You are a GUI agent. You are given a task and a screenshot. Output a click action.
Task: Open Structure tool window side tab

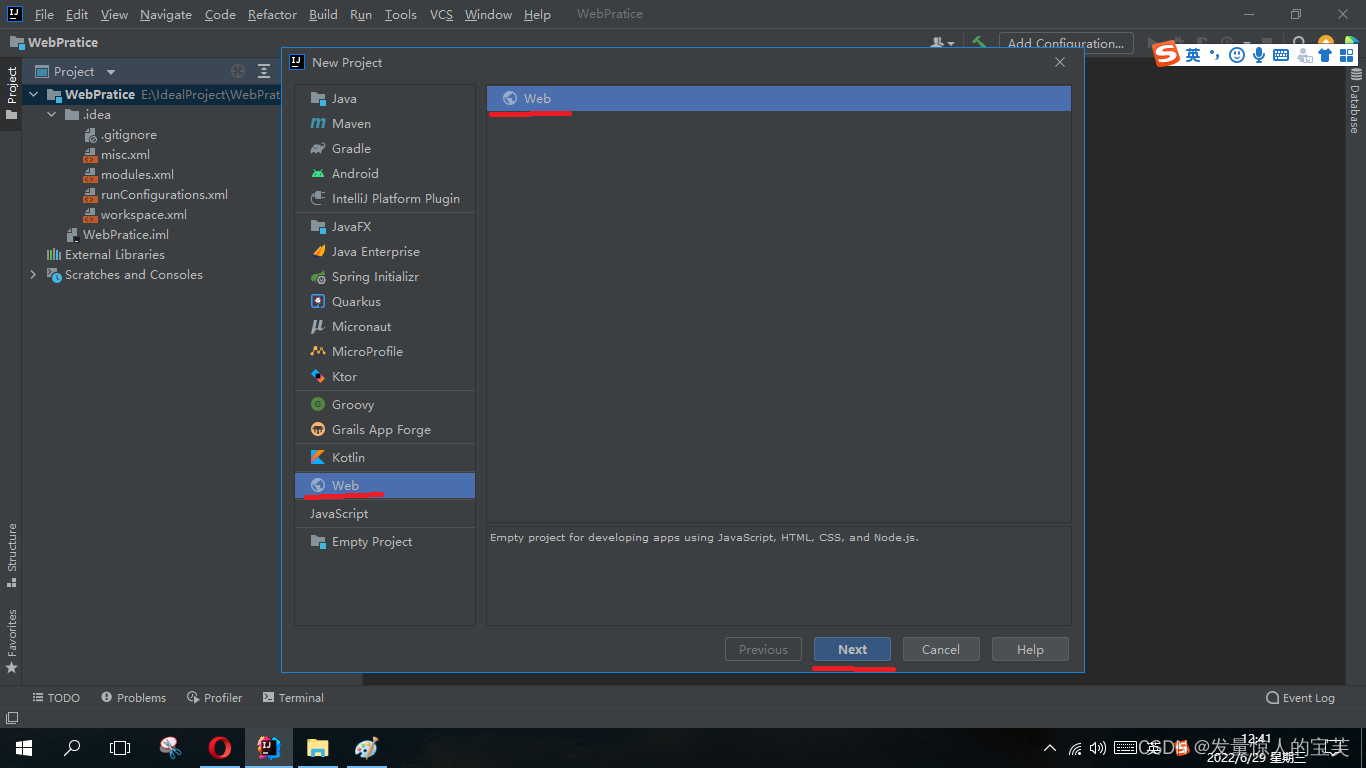(11, 555)
